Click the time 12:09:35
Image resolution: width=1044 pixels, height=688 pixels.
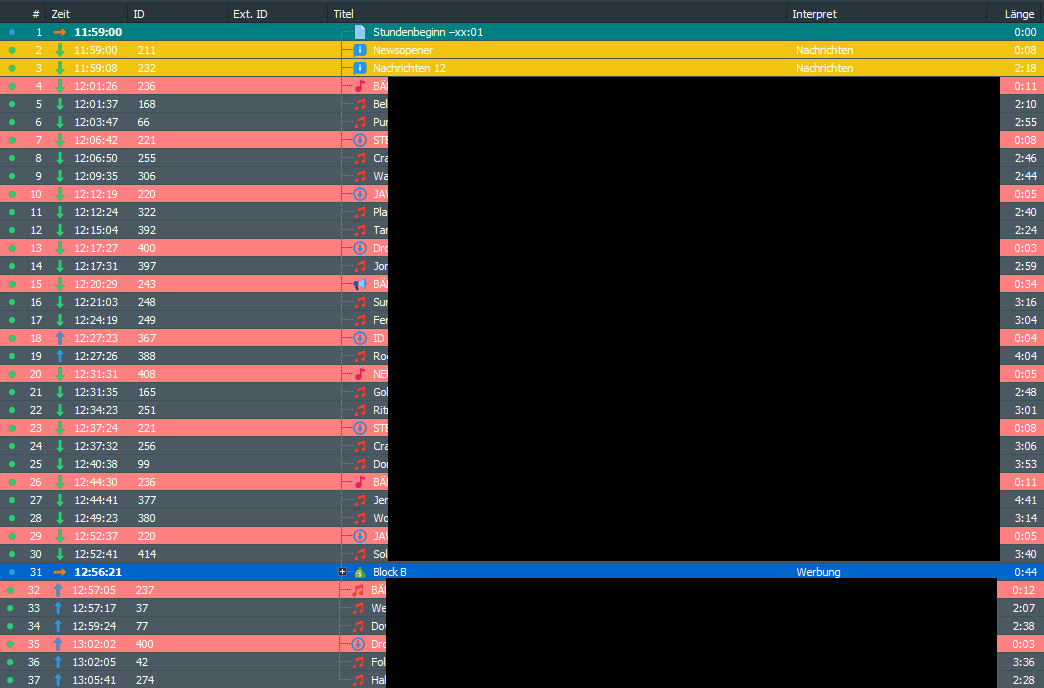tap(96, 176)
